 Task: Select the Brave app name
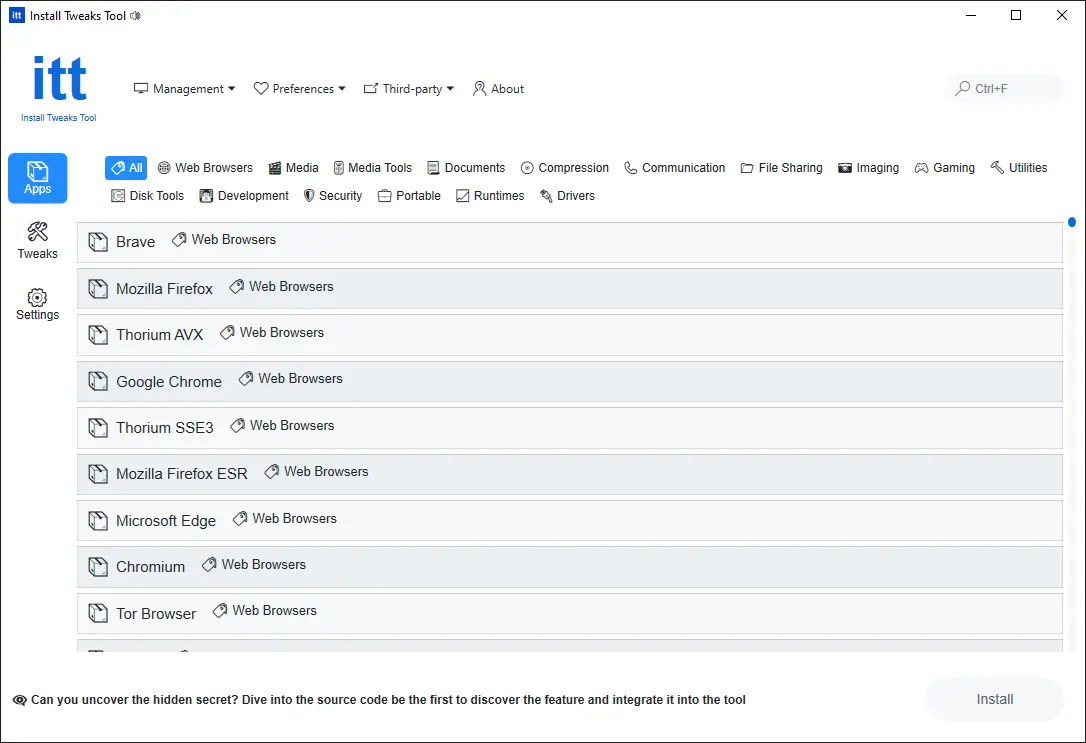point(136,242)
